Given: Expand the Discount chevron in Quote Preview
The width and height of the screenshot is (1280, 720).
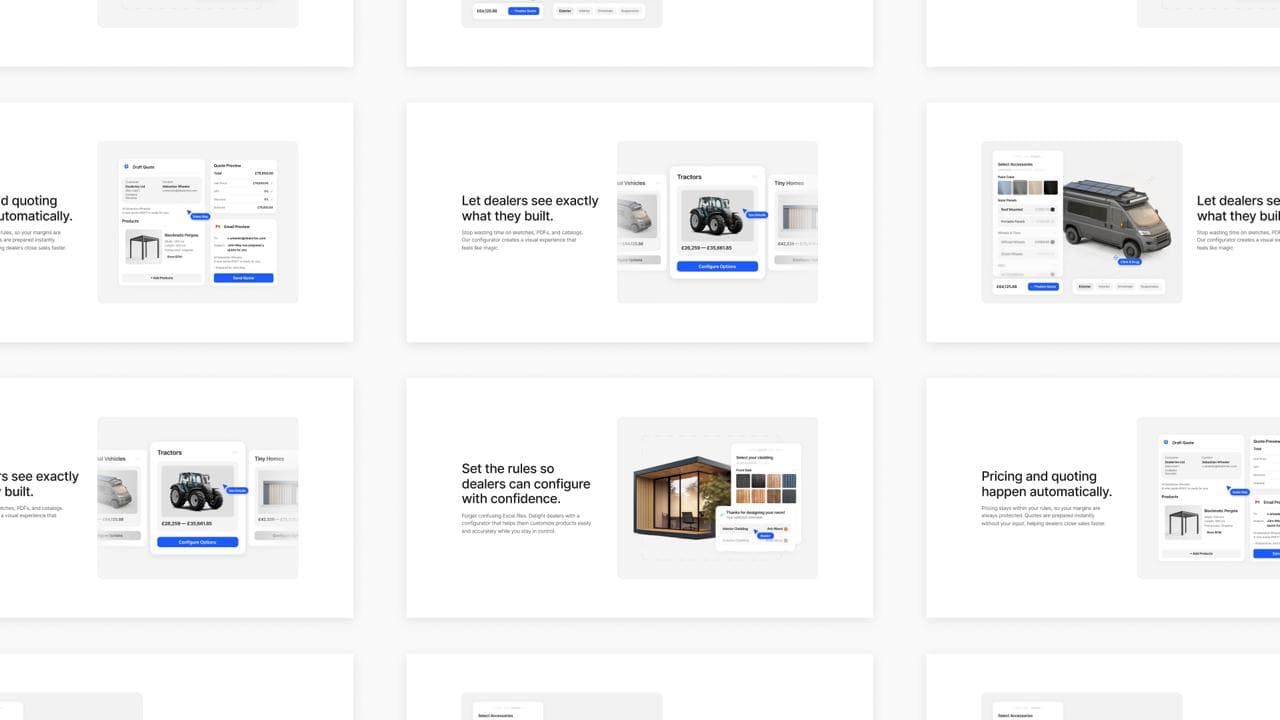Looking at the screenshot, I should tap(271, 199).
